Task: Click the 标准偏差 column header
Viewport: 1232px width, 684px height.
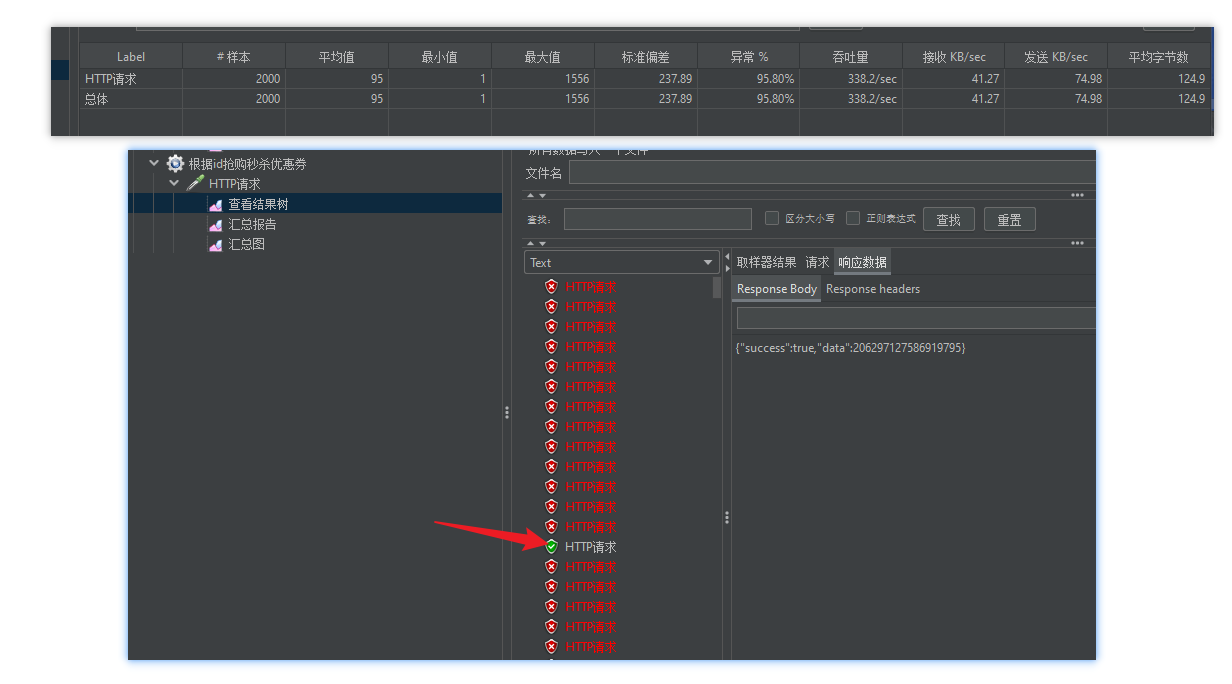Action: click(646, 57)
